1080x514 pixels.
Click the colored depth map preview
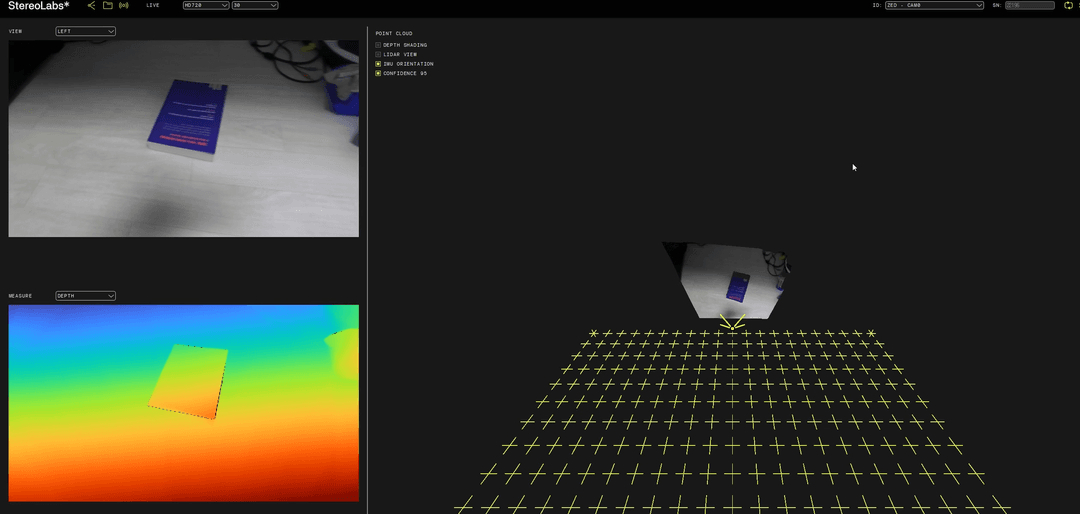[183, 402]
